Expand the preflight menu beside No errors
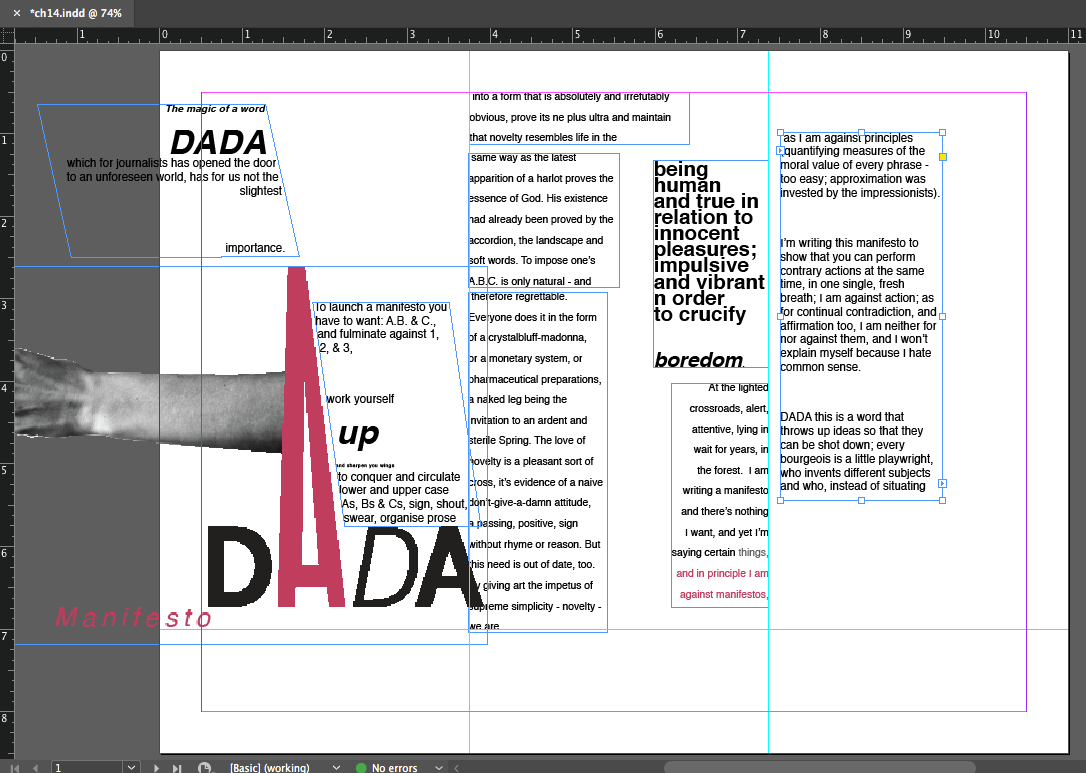Image resolution: width=1086 pixels, height=773 pixels. [x=440, y=767]
